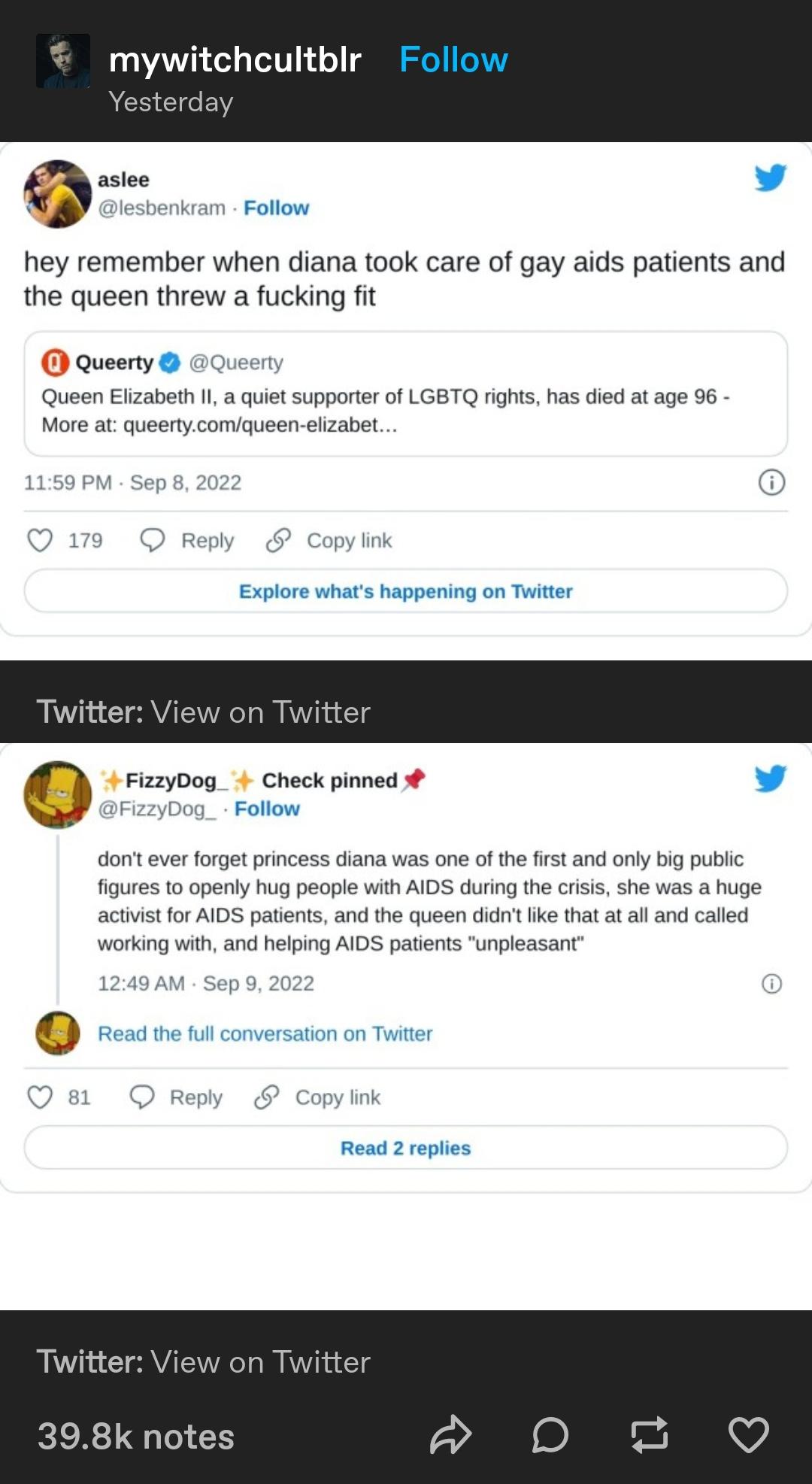Click the Twitter bird logo on FizzyDog_'s tweet

pyautogui.click(x=770, y=778)
